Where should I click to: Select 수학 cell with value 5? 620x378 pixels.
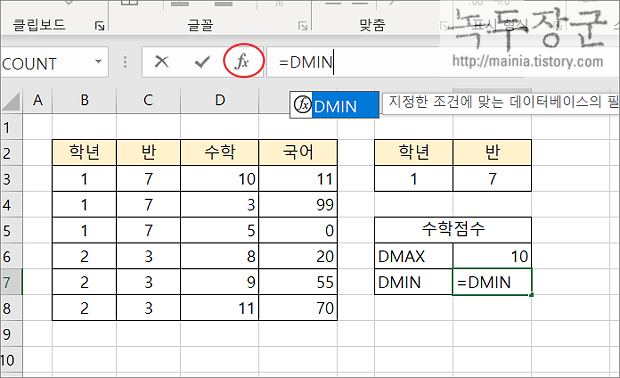point(220,230)
